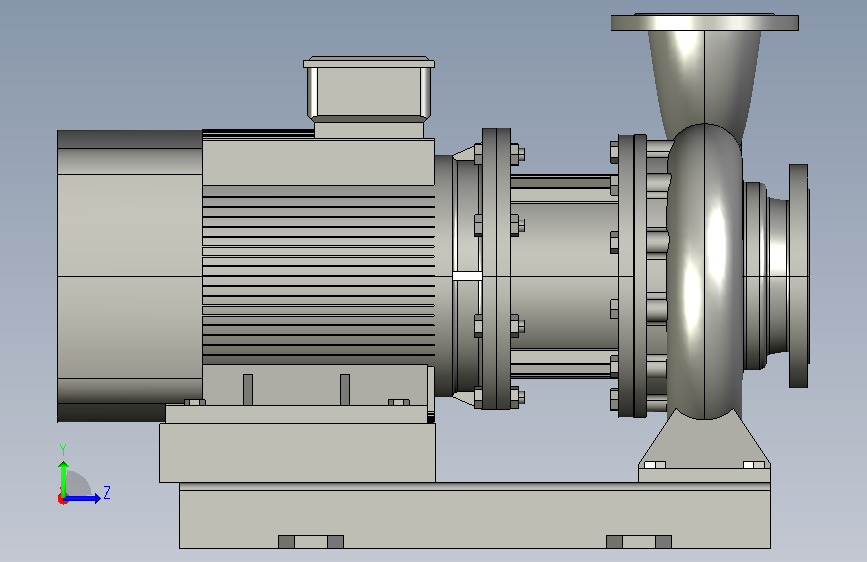The width and height of the screenshot is (867, 562).
Task: Select the riser block beneath the motor
Action: [297, 452]
